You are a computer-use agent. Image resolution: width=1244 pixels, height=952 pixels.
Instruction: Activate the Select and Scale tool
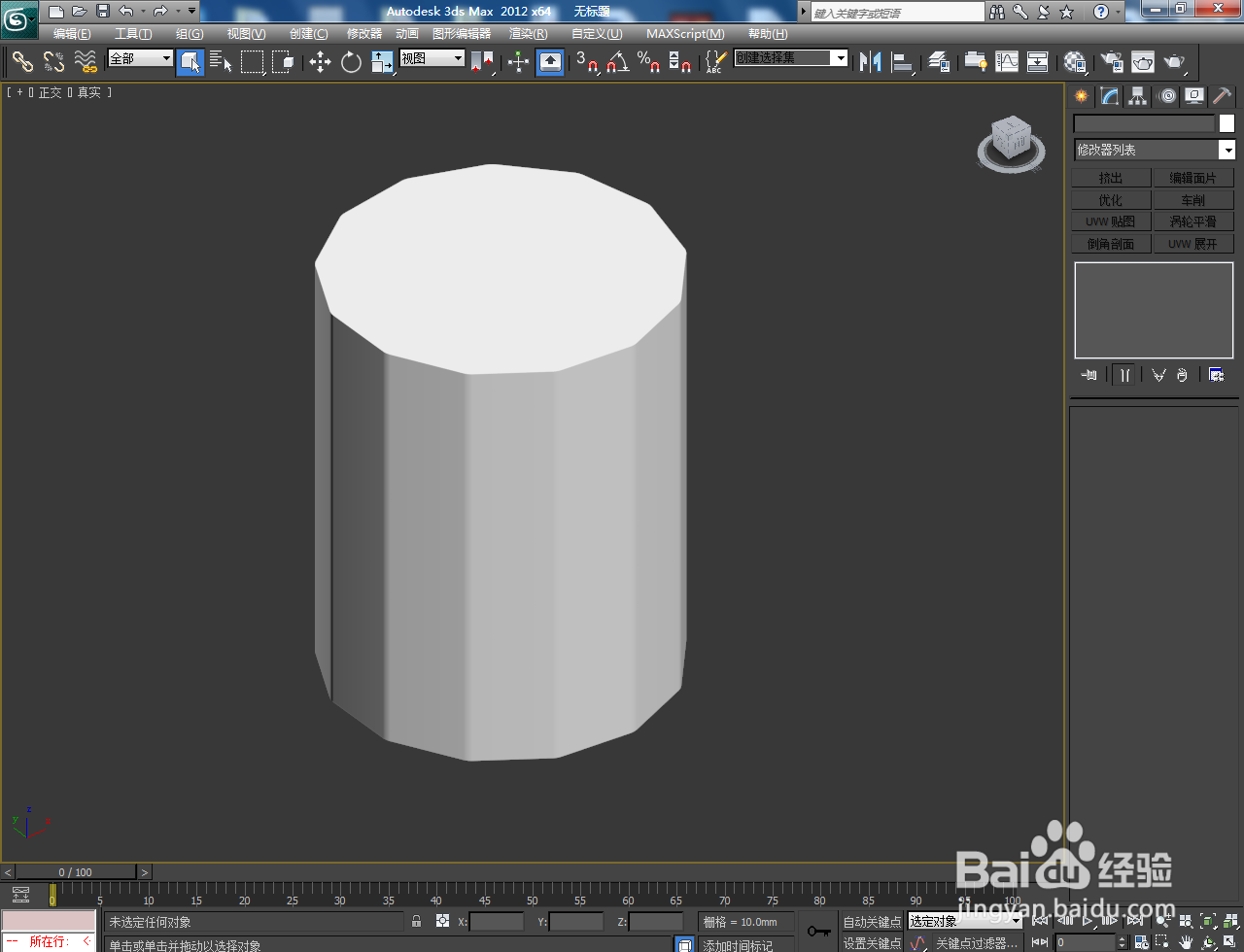383,62
